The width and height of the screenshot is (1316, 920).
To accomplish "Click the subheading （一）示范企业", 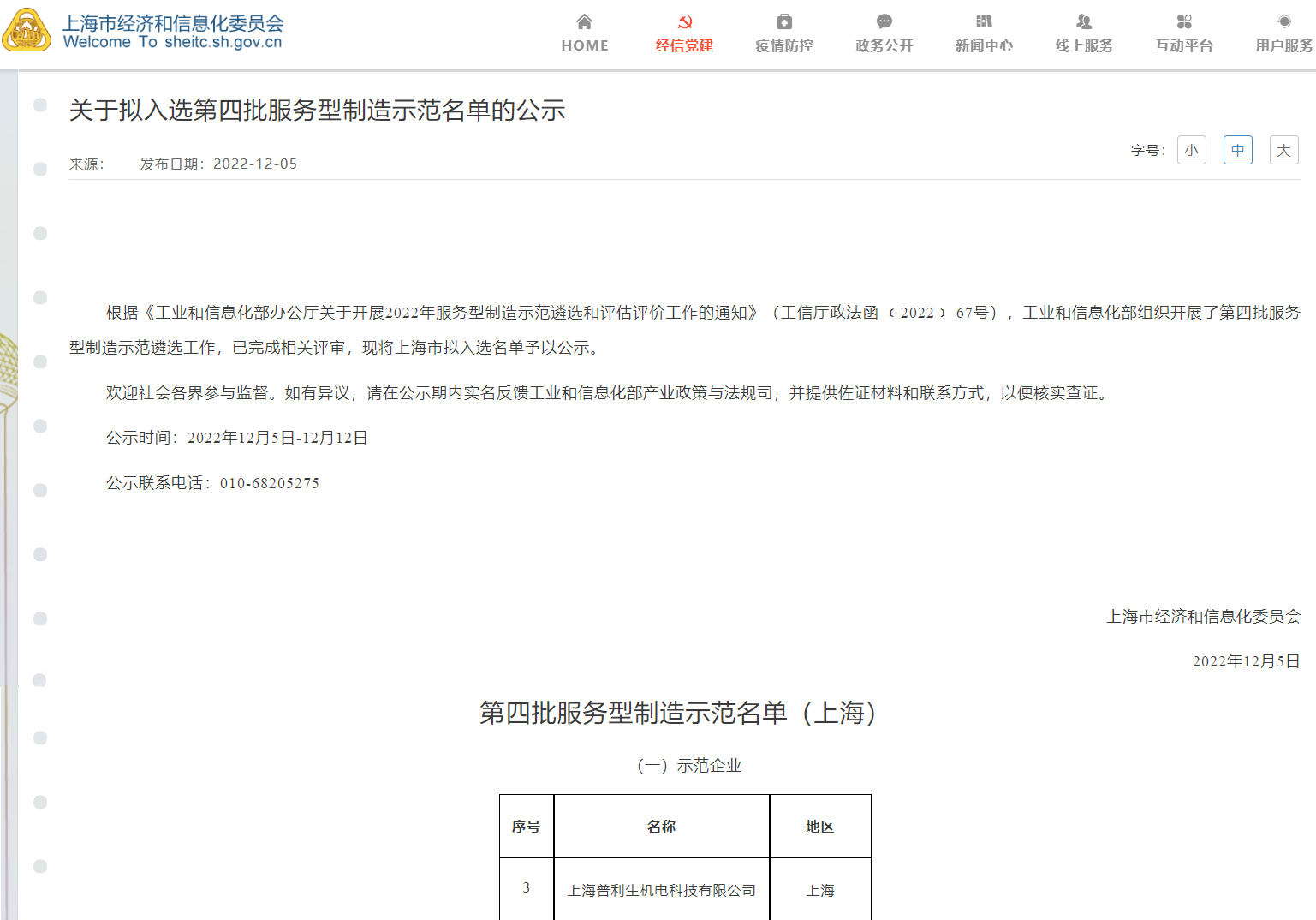I will 688,766.
